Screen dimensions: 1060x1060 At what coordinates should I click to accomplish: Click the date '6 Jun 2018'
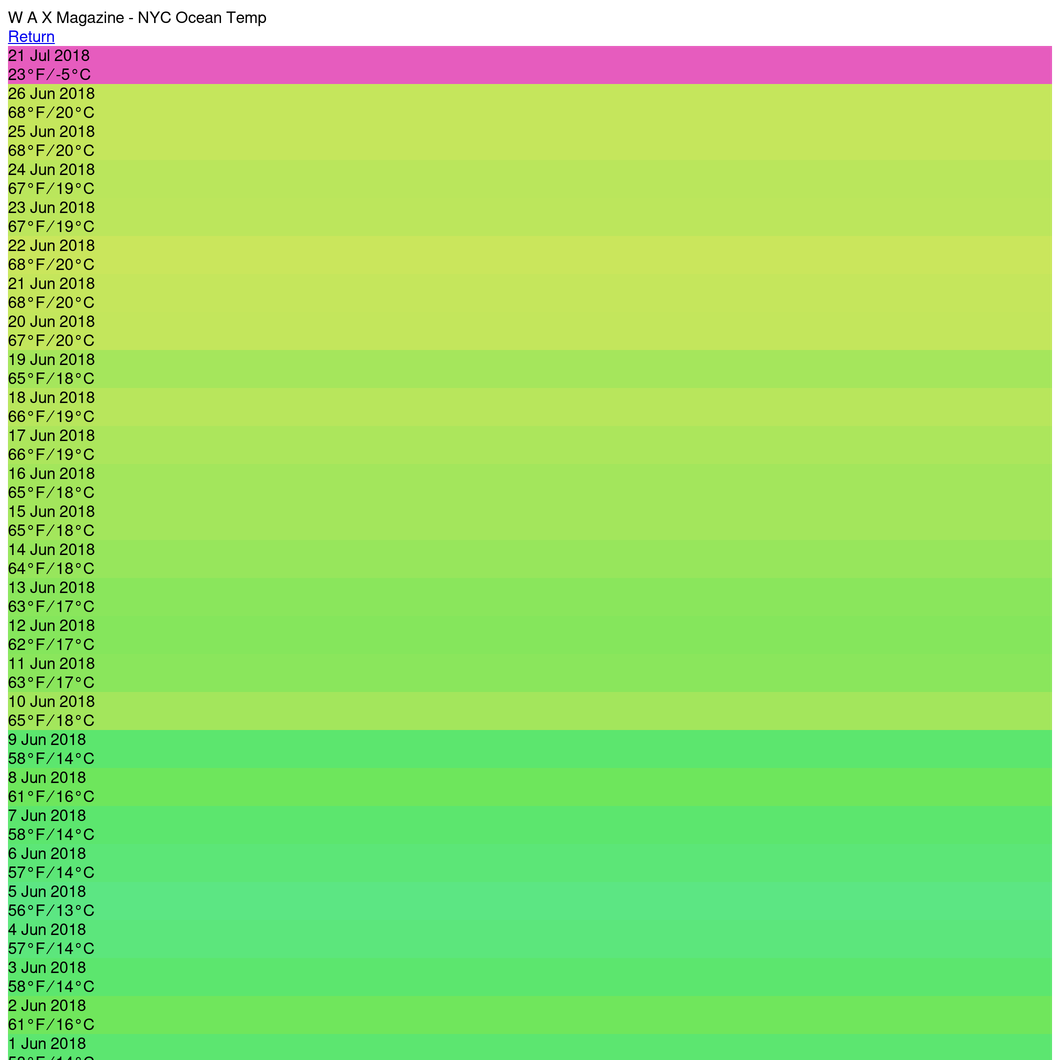pos(47,853)
